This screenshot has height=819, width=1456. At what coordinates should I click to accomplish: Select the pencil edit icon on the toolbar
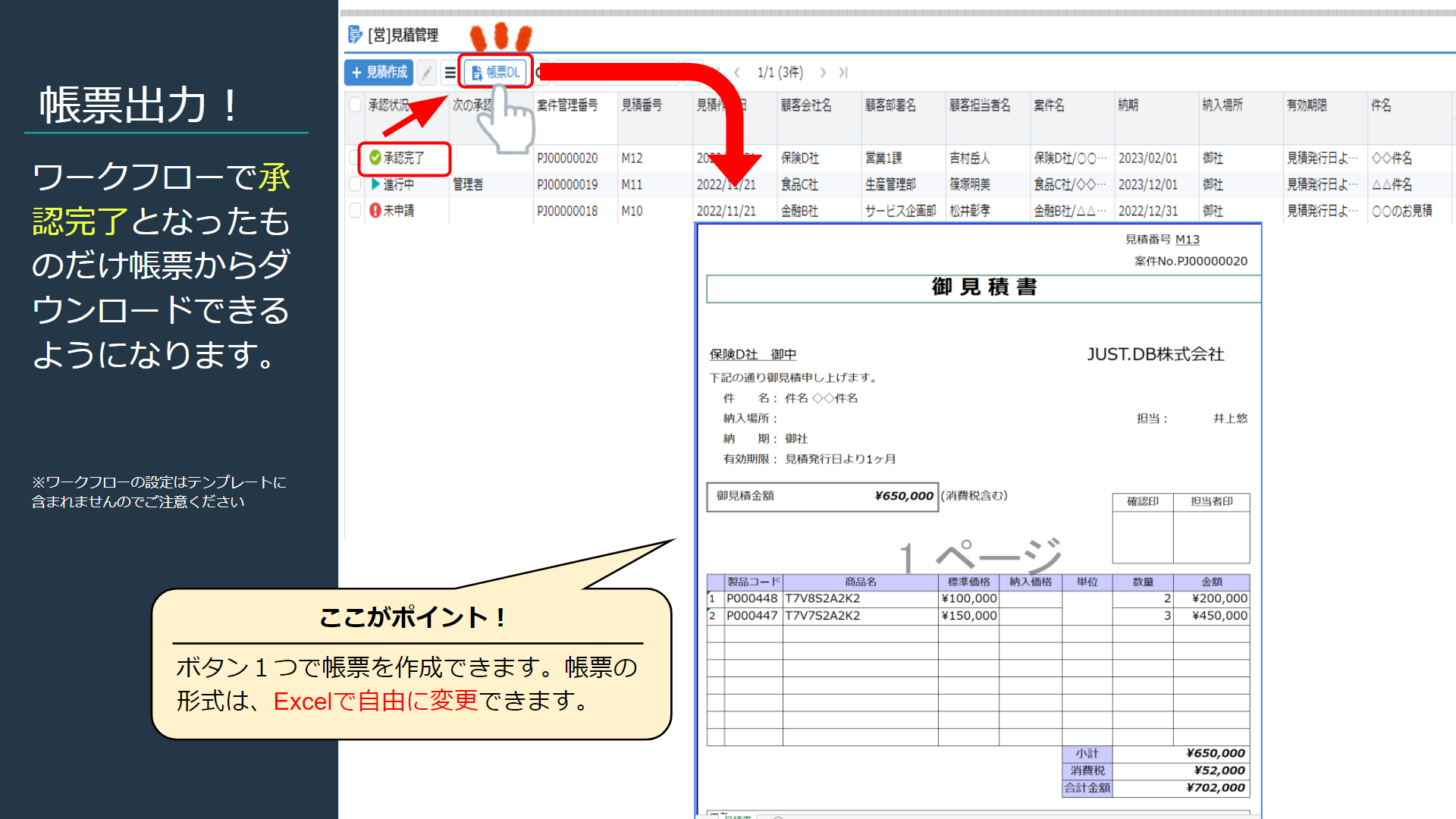(426, 72)
